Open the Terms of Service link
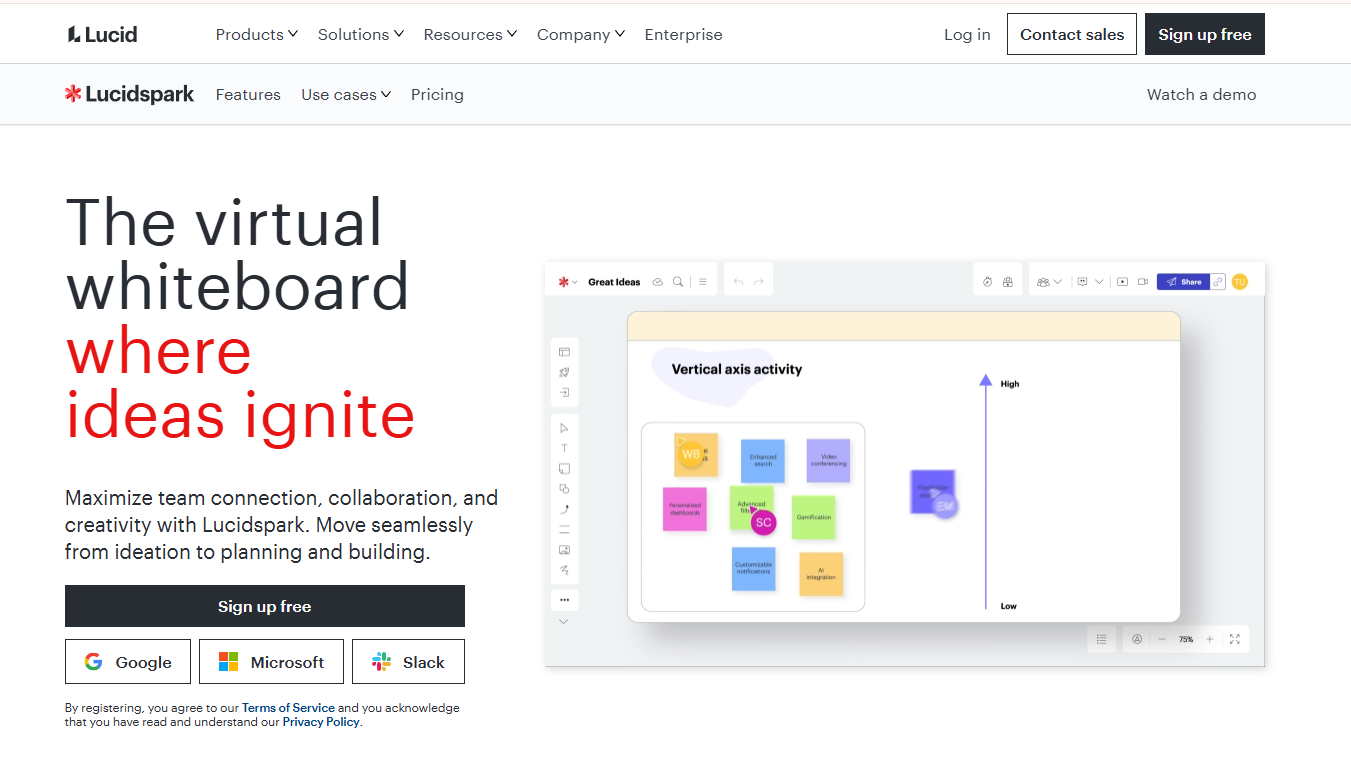 pyautogui.click(x=288, y=708)
